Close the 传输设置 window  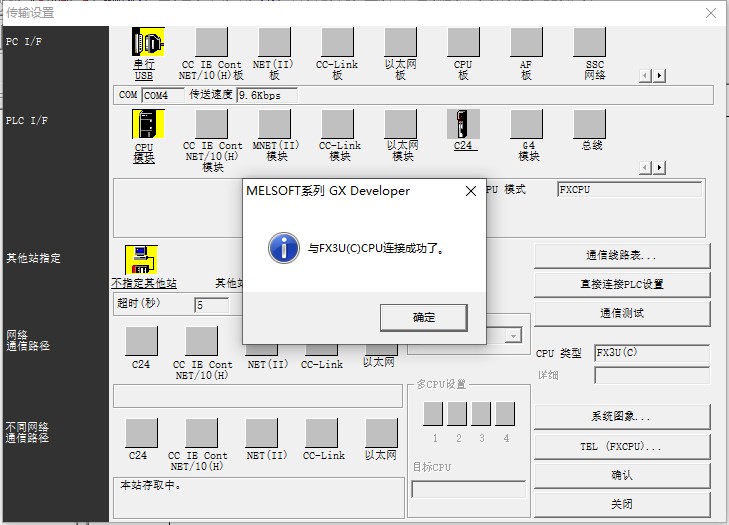(711, 13)
